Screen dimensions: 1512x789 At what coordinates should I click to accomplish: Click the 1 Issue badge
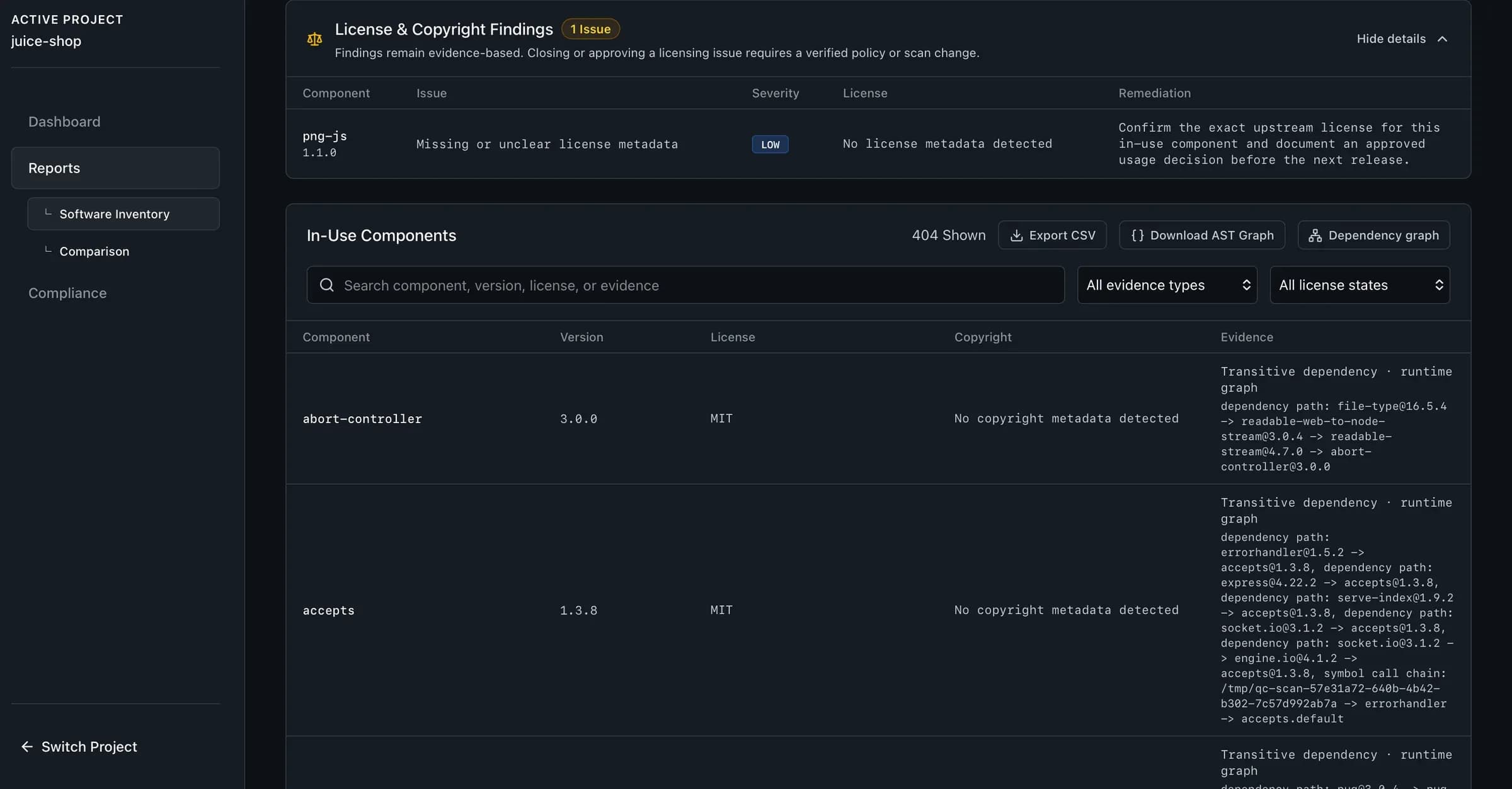pos(590,29)
